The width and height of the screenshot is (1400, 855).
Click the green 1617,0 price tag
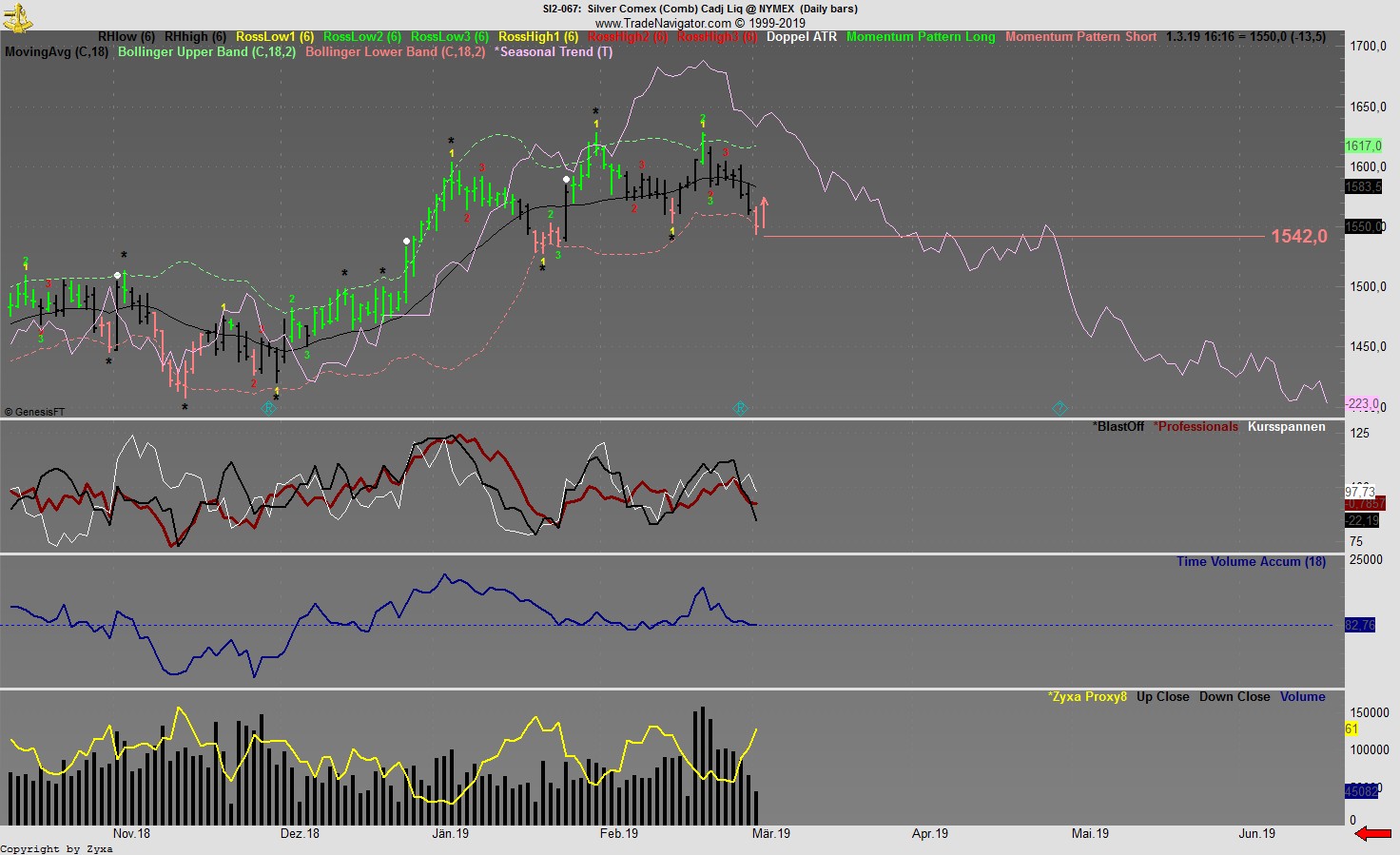coord(1363,146)
